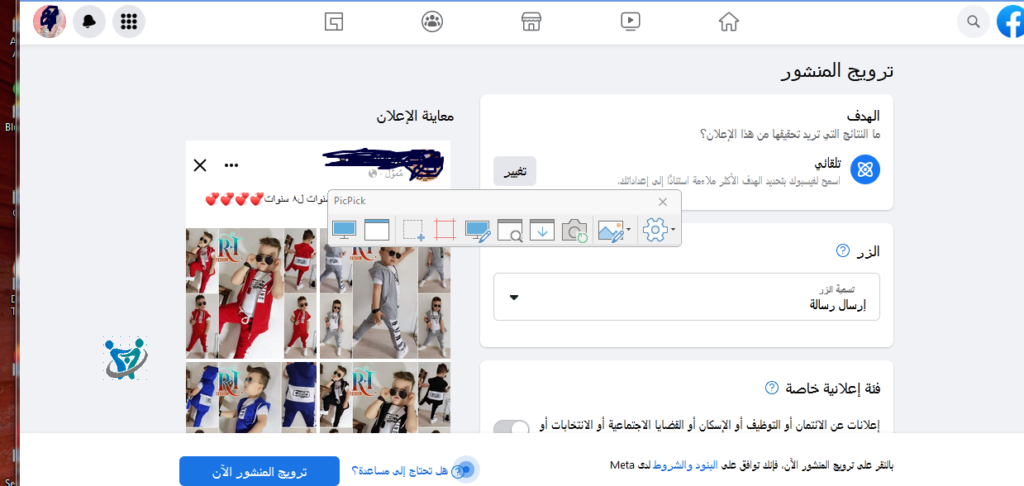Expand the button label dropdown إرسال رسالة
The height and width of the screenshot is (486, 1024).
tap(515, 297)
